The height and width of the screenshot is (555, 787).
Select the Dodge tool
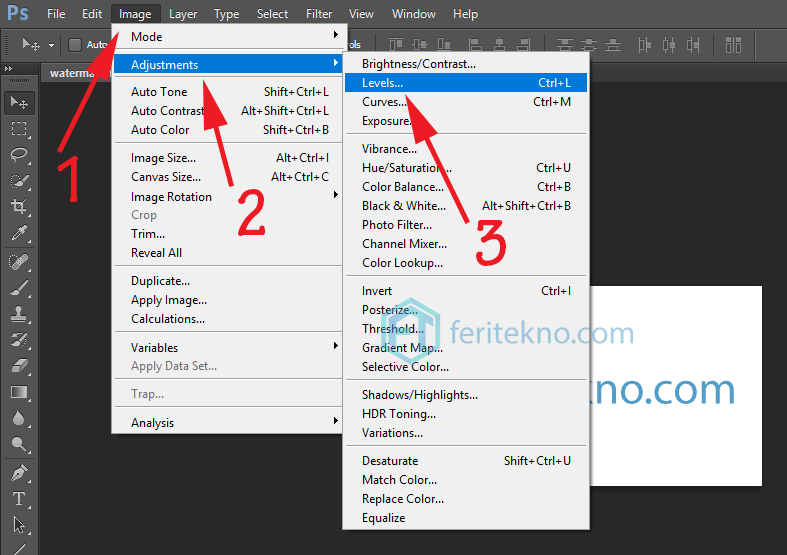19,444
